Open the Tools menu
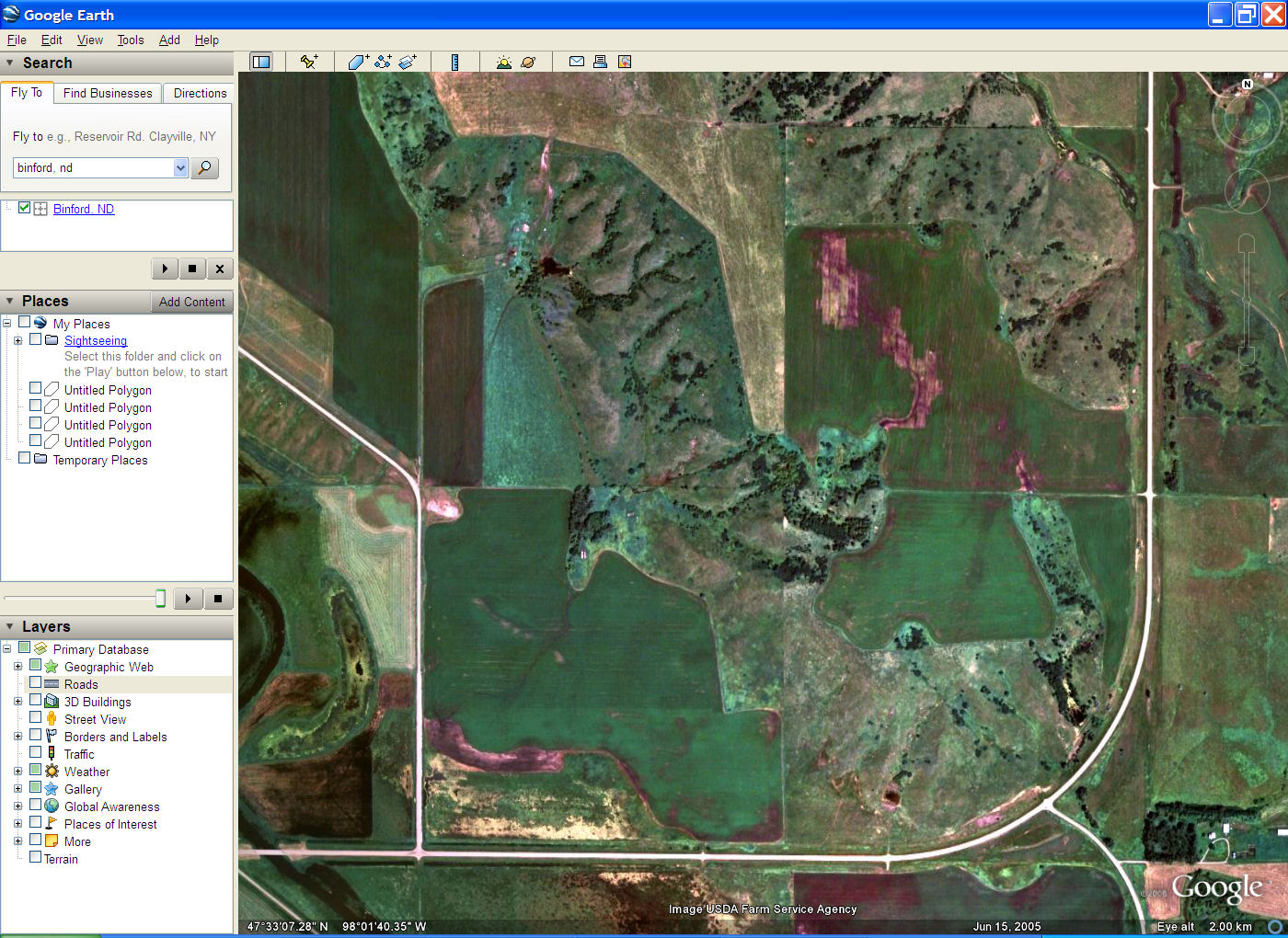 (x=131, y=40)
